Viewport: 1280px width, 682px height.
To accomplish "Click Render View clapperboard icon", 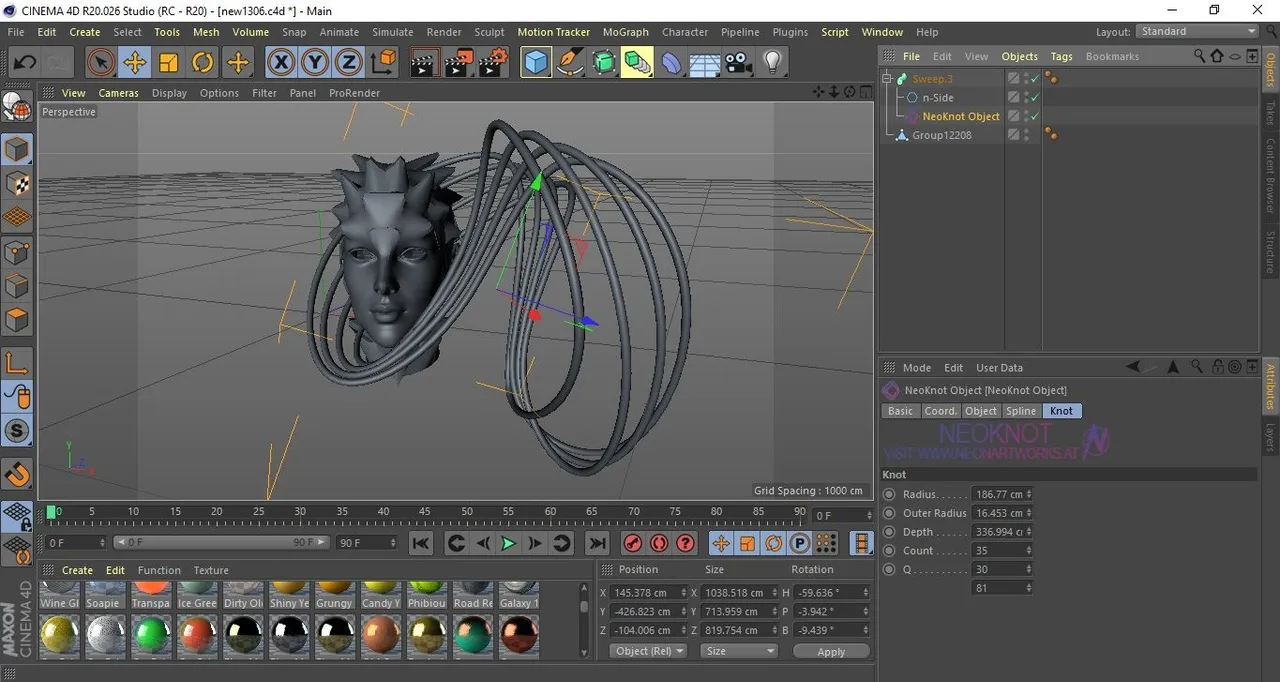I will pyautogui.click(x=424, y=63).
